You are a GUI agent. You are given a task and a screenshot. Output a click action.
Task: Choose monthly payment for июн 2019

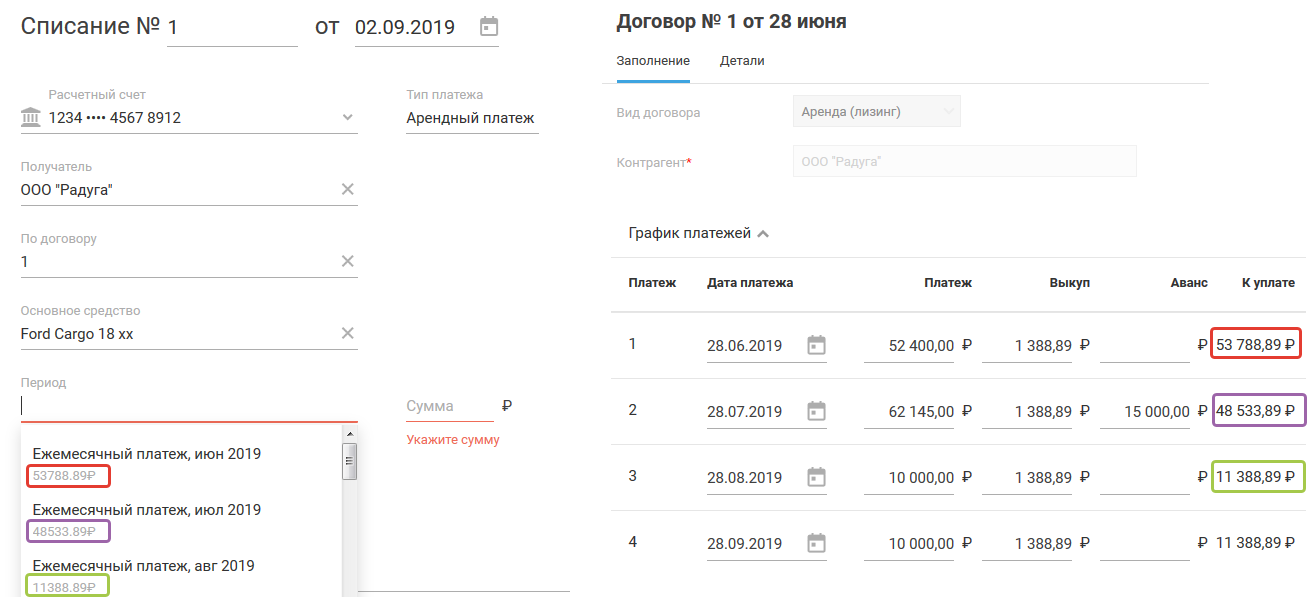click(146, 454)
